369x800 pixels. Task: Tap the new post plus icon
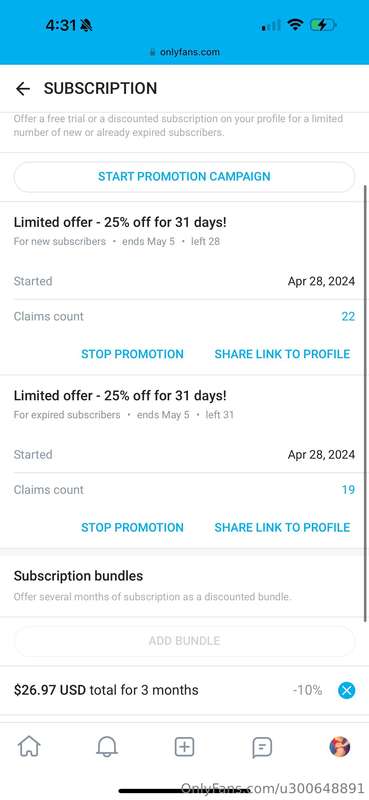pyautogui.click(x=184, y=747)
